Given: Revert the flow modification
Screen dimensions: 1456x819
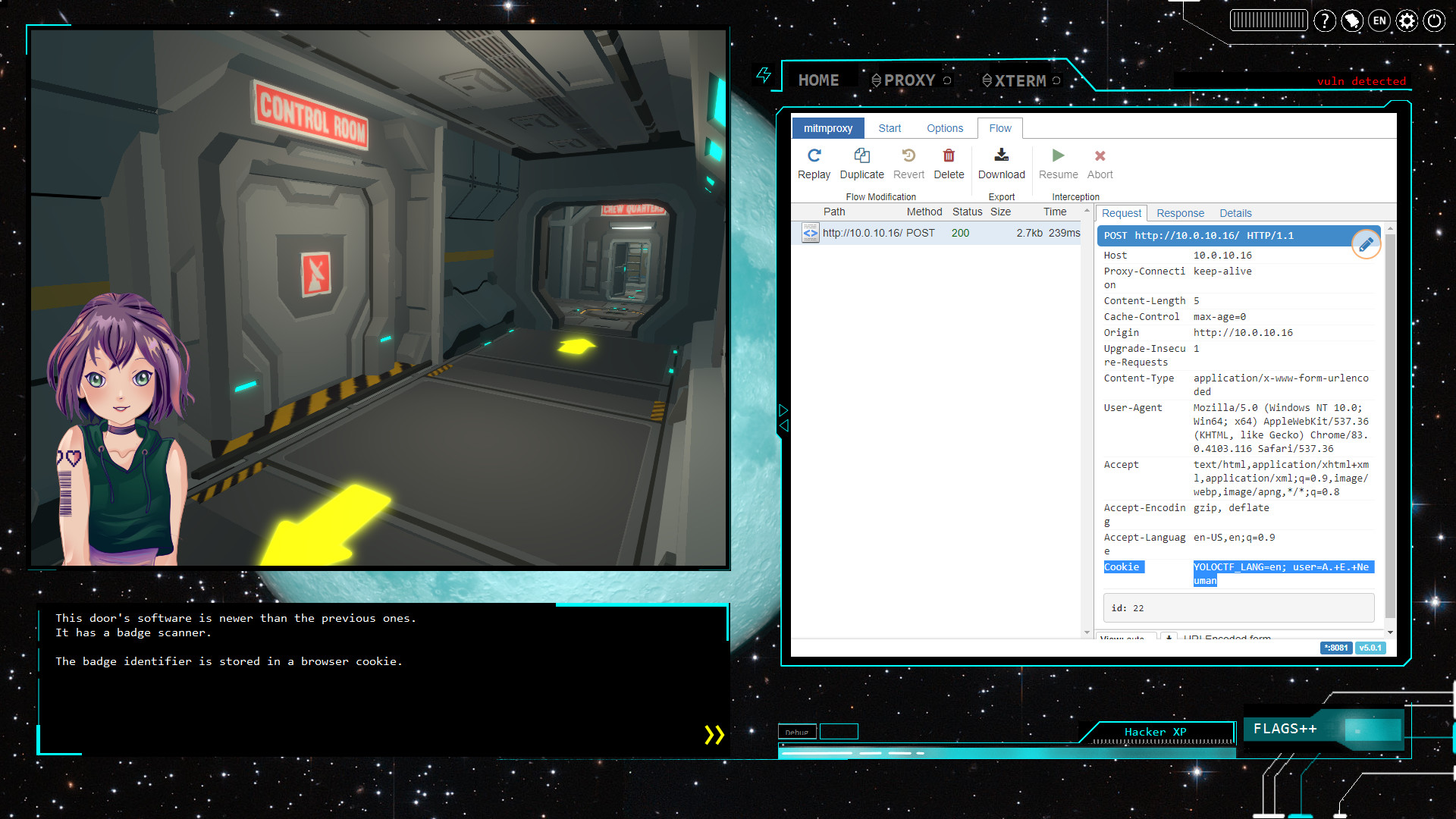Looking at the screenshot, I should click(x=908, y=162).
